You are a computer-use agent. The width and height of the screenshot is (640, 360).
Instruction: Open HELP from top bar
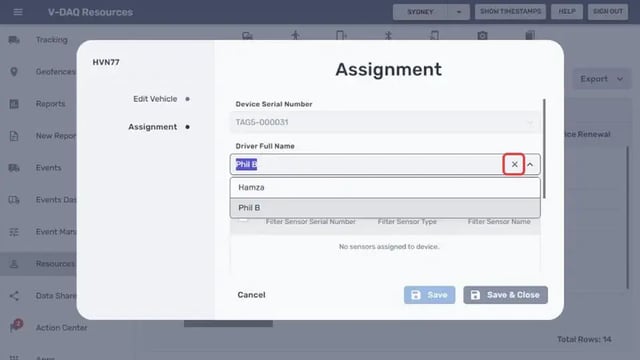coord(567,11)
